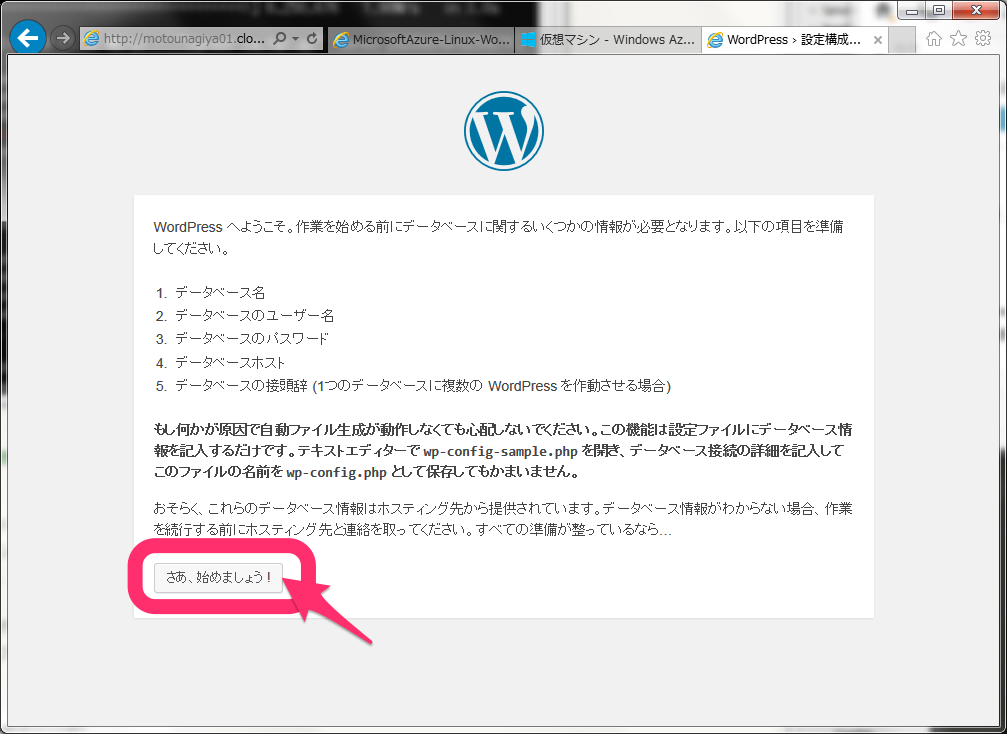Click the WordPress logo
Viewport: 1007px width, 734px height.
click(504, 130)
